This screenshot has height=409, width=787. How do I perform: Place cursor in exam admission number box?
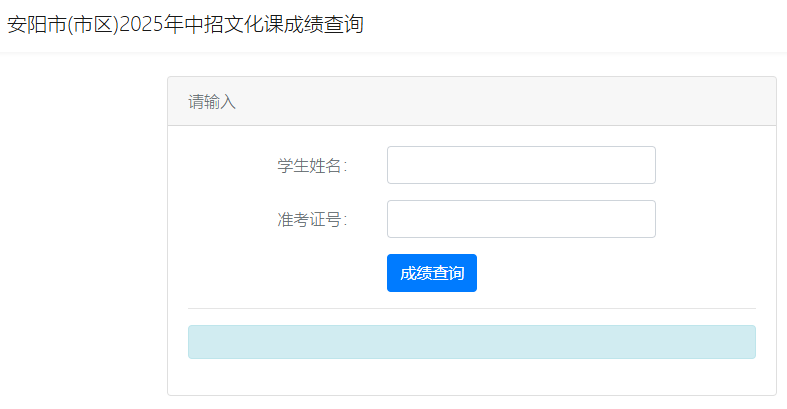[521, 219]
